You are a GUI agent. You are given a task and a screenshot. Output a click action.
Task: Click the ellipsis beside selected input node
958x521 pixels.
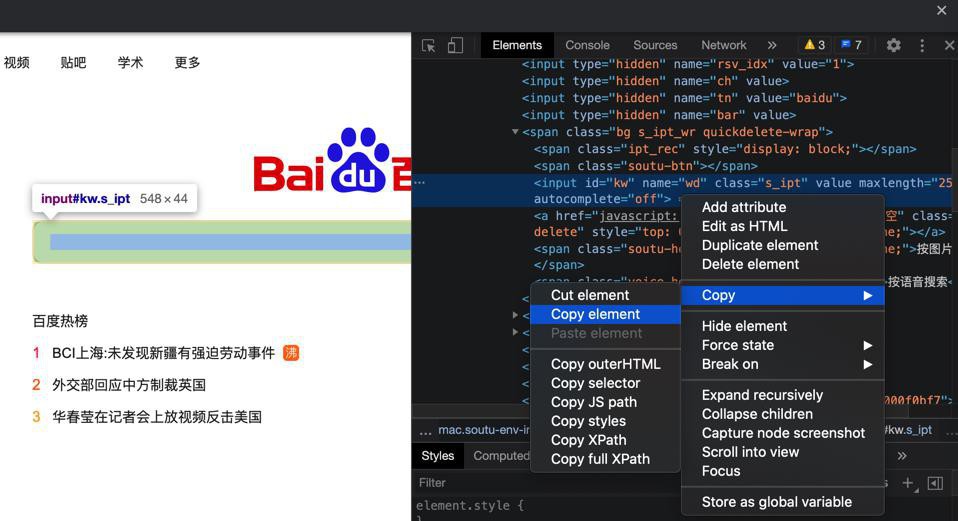pyautogui.click(x=419, y=183)
